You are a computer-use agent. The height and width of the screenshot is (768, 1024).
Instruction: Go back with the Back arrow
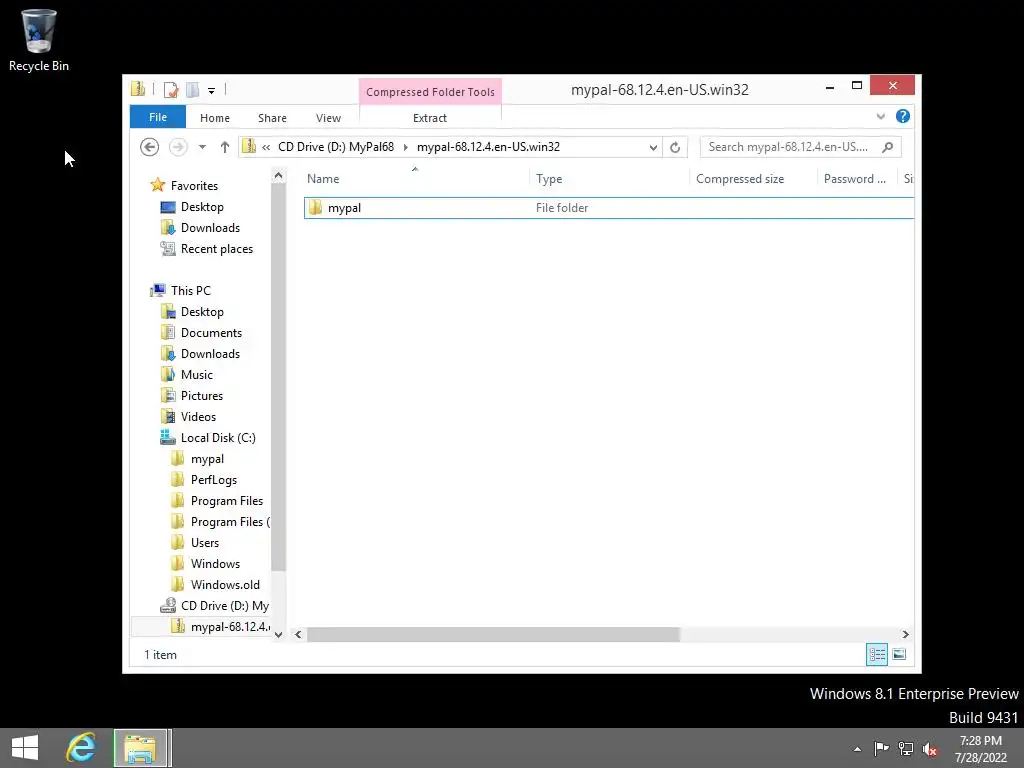point(150,147)
